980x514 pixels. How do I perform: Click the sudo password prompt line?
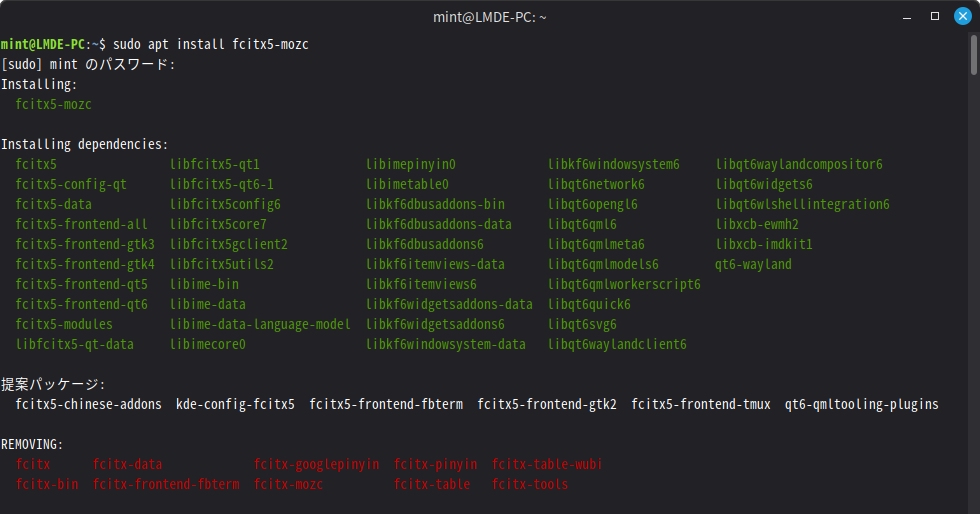pos(88,64)
